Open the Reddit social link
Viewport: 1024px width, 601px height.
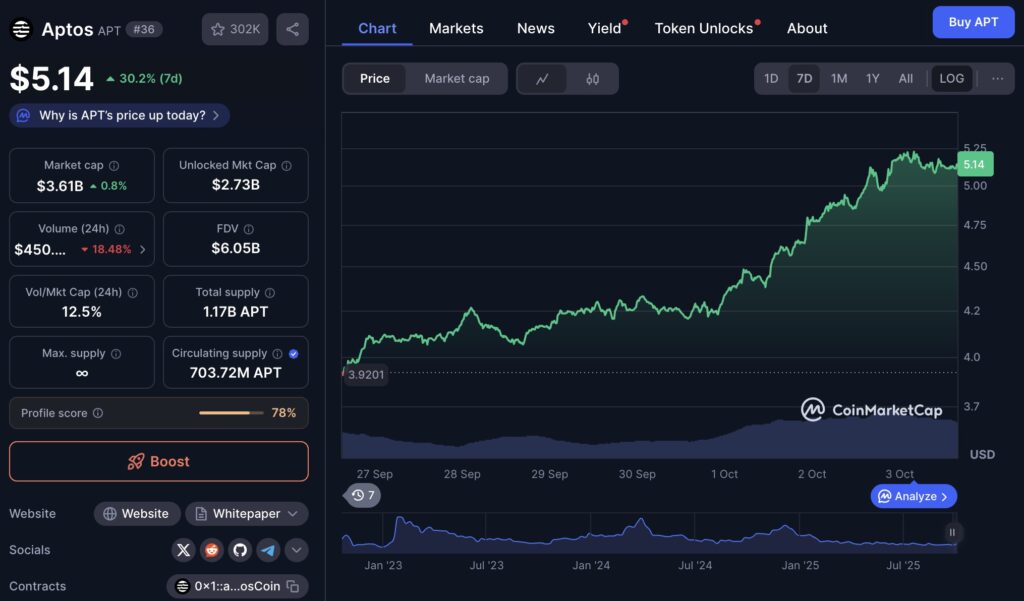[212, 550]
